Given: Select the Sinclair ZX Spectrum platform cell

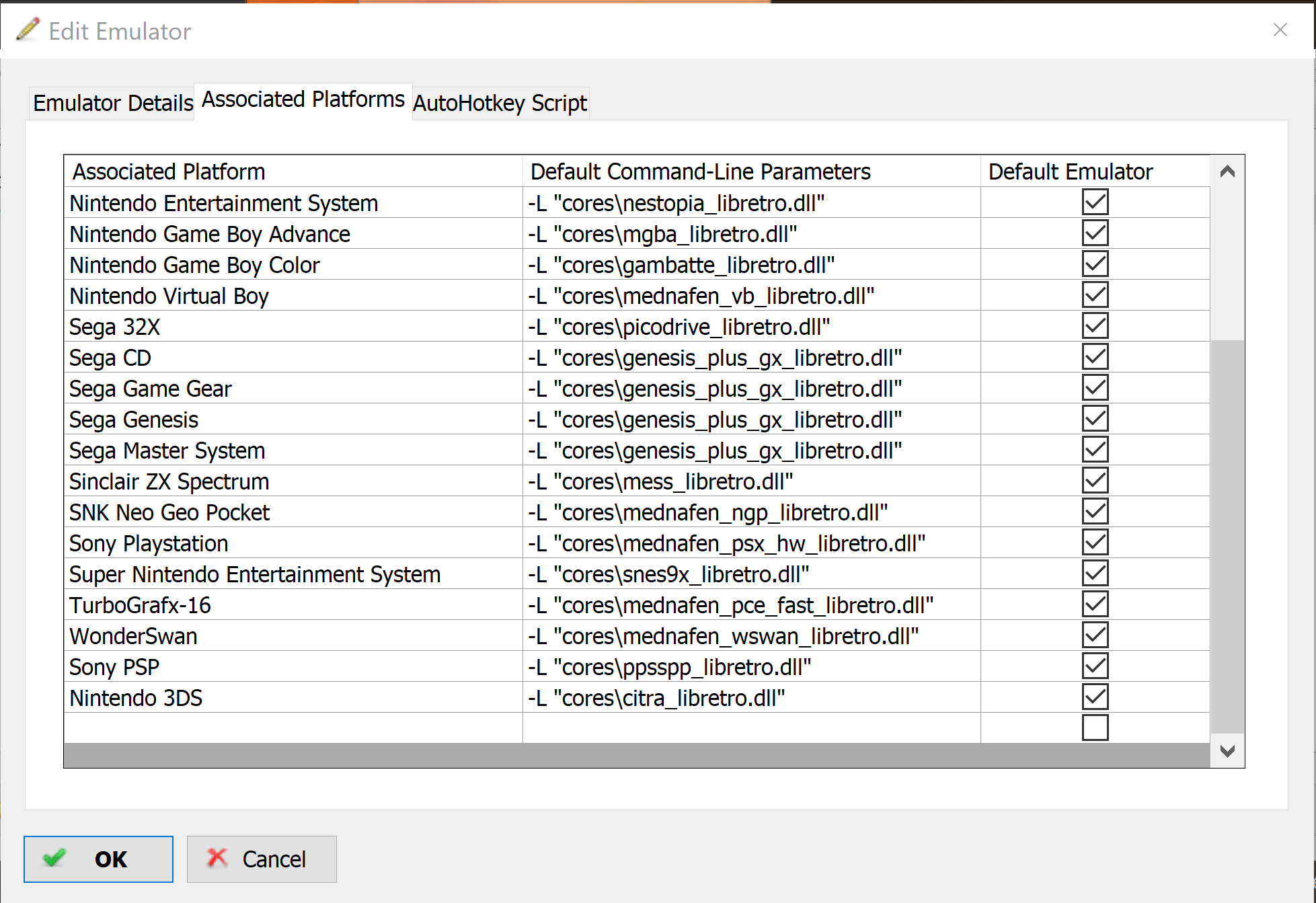Looking at the screenshot, I should pos(293,481).
